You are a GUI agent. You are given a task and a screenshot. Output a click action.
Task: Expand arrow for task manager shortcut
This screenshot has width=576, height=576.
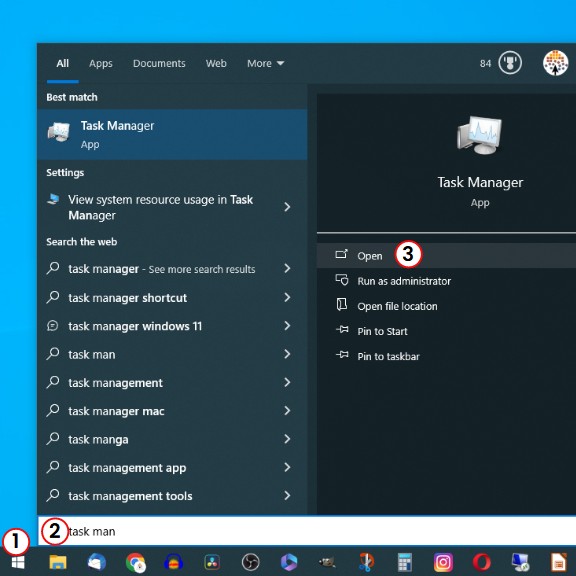tap(287, 297)
